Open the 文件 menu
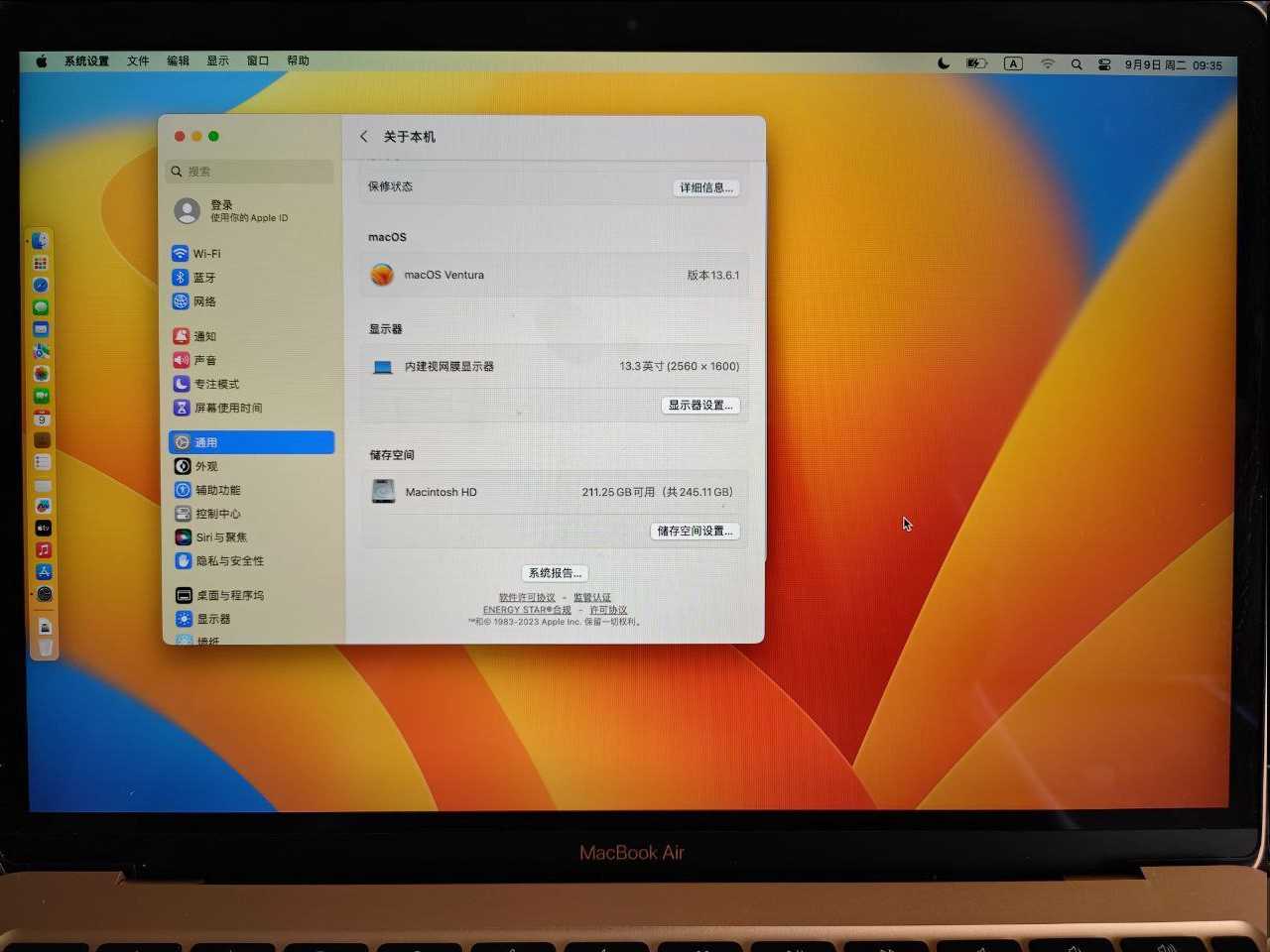This screenshot has width=1270, height=952. [138, 61]
